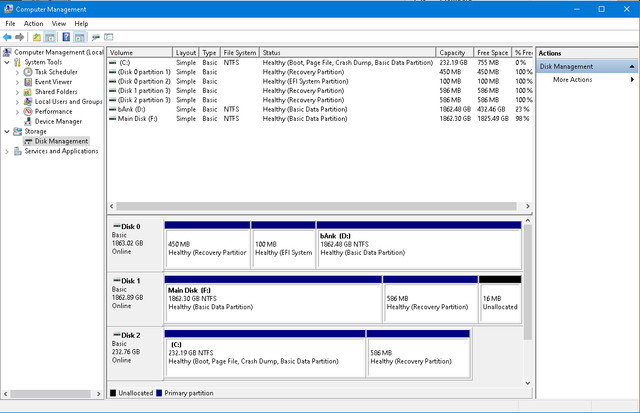This screenshot has height=413, width=640.
Task: Select Disk 2 586 MB recovery block
Action: point(418,354)
